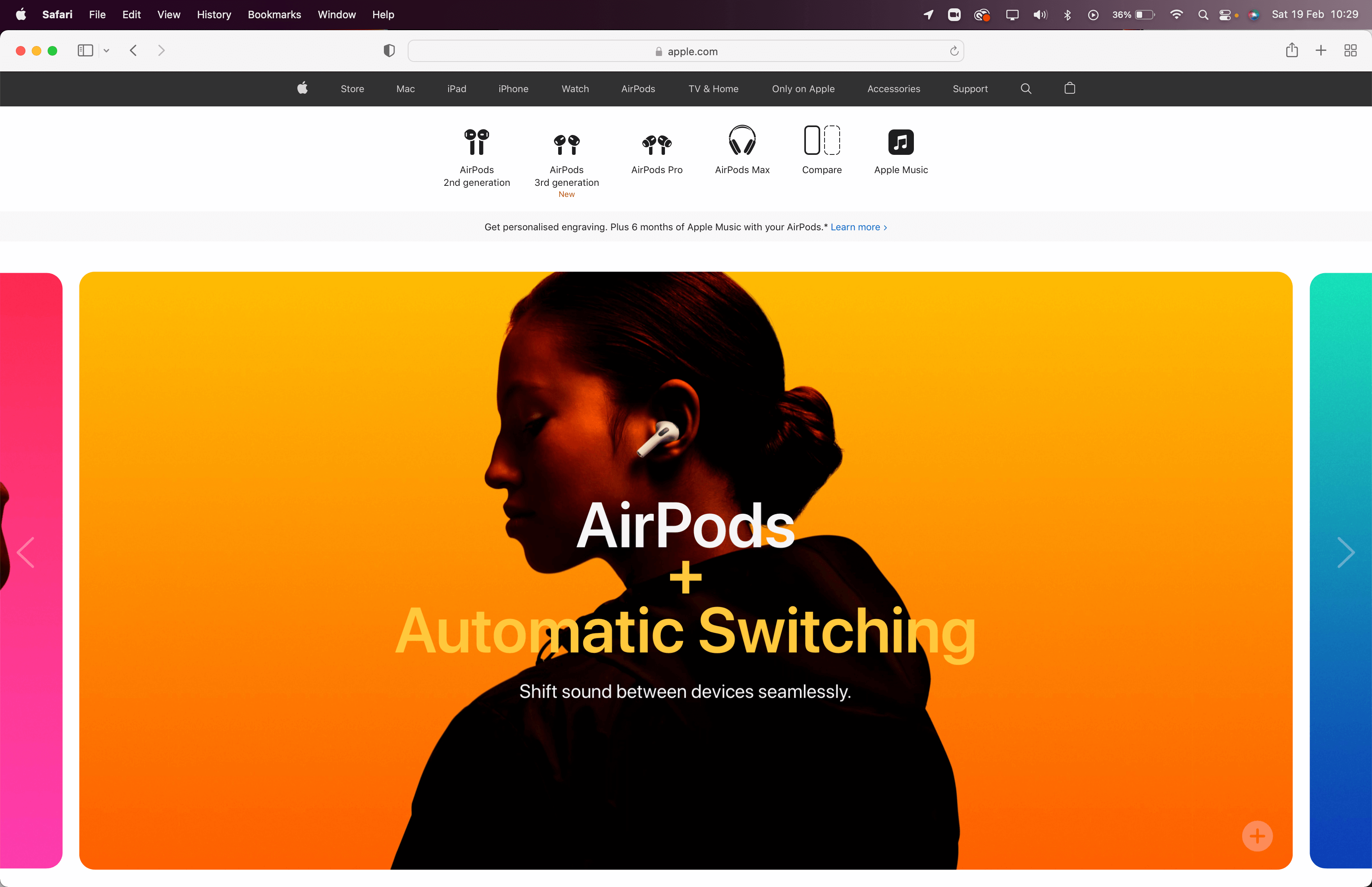Go forward with the Safari forward arrow

click(x=161, y=51)
